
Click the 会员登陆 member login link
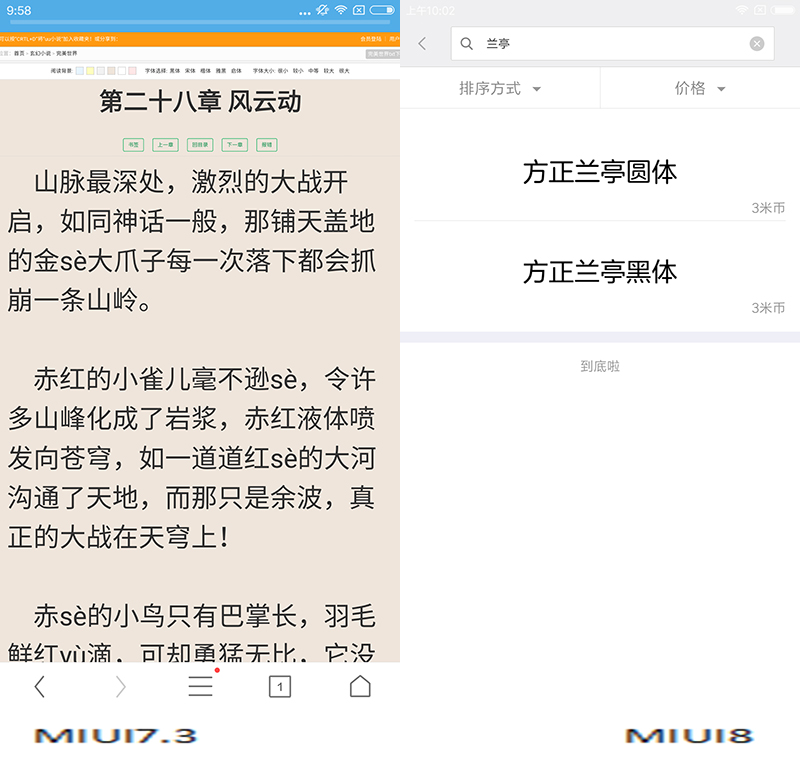click(371, 39)
